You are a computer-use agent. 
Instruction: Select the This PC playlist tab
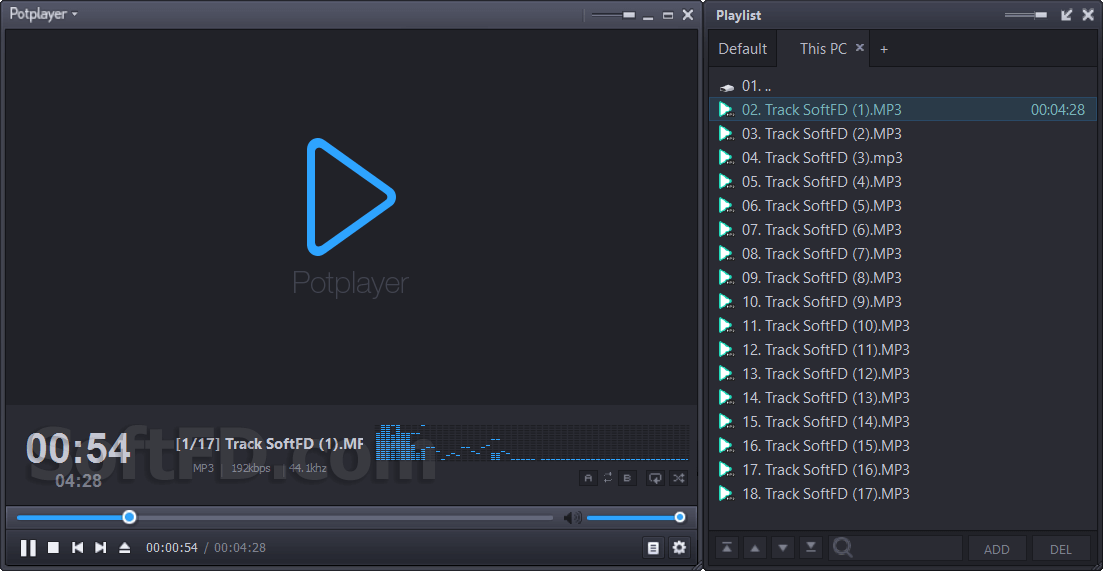823,49
